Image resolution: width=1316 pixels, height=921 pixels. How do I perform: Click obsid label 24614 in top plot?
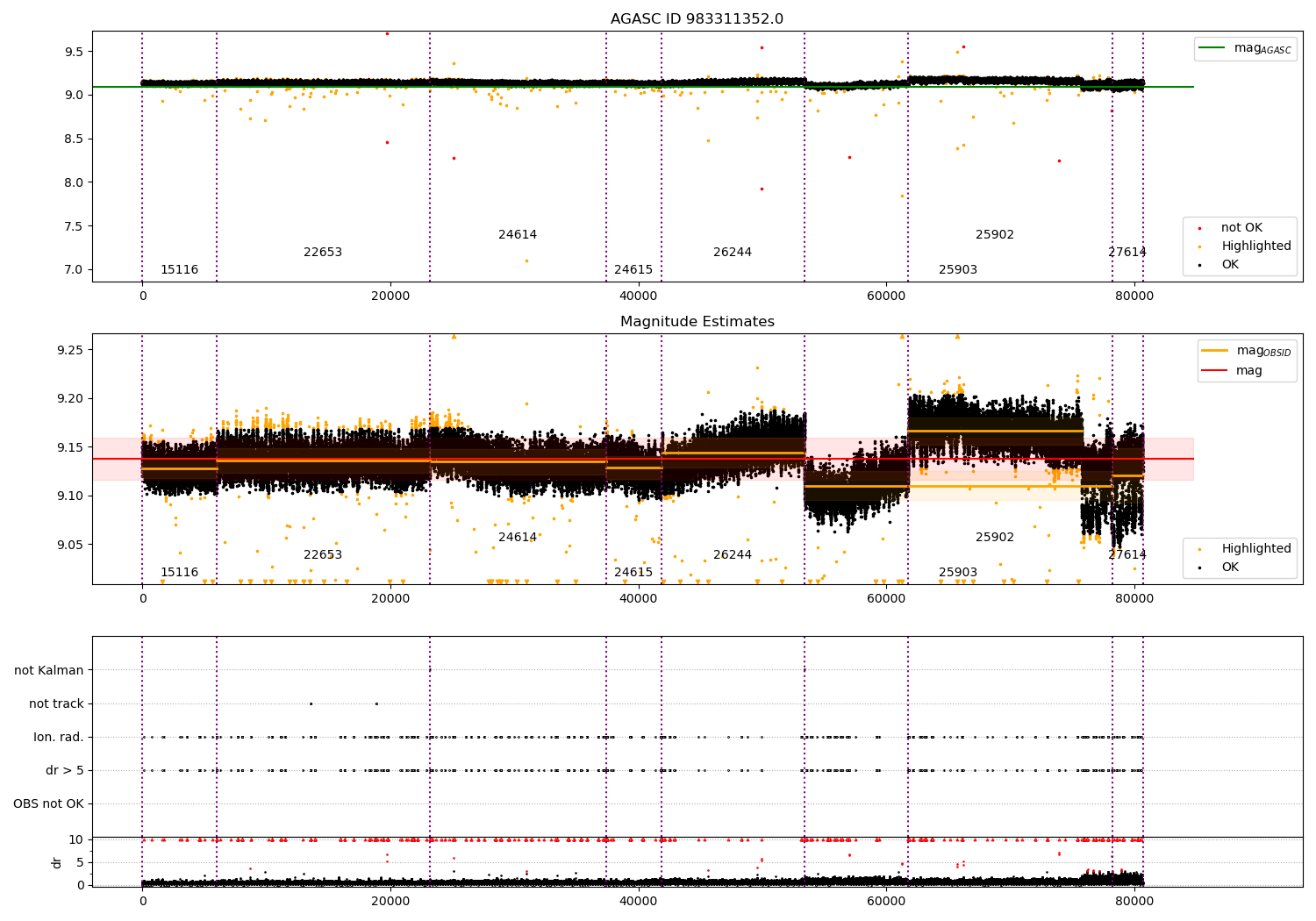tap(518, 235)
